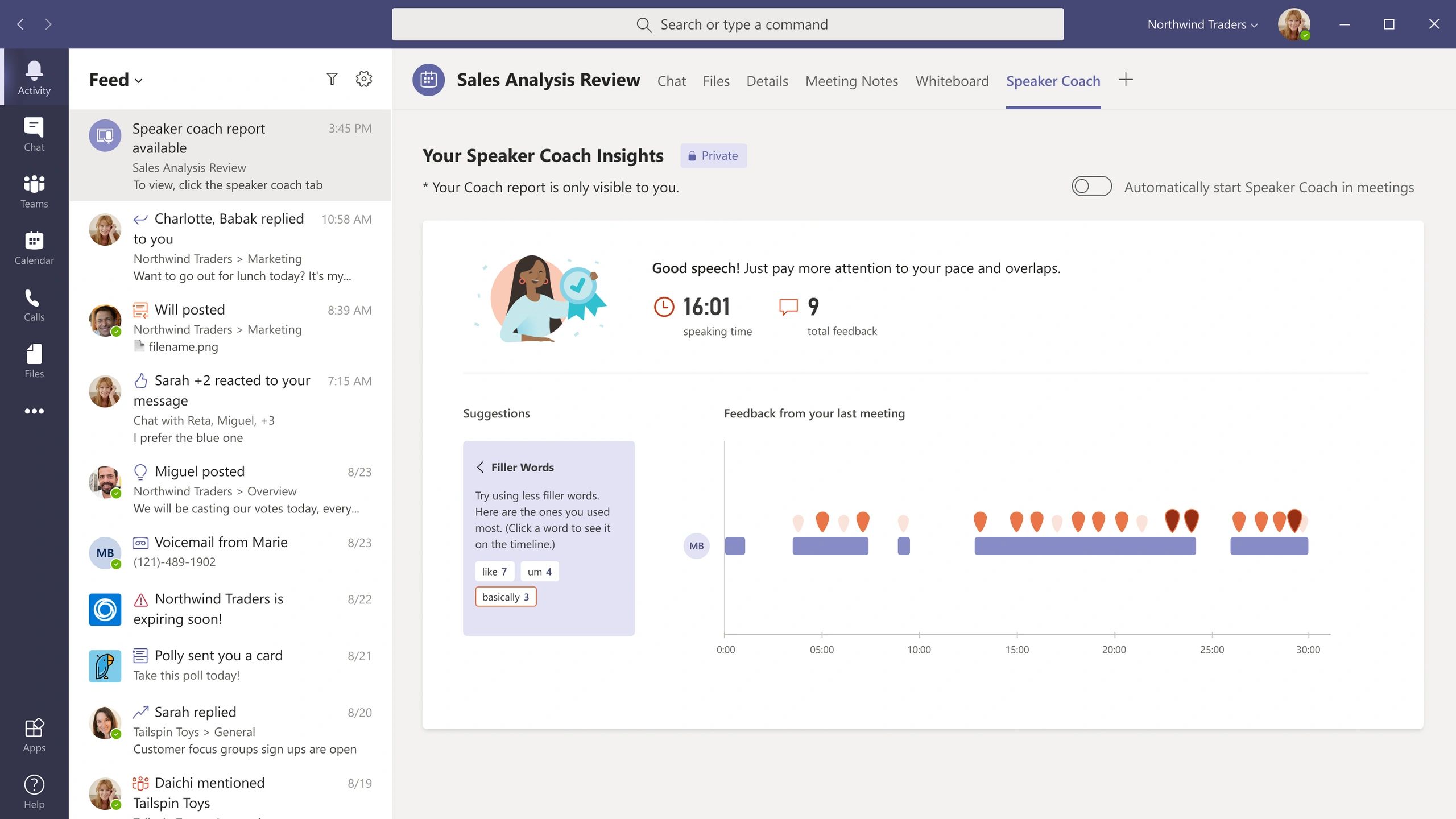The image size is (1456, 819).
Task: Switch to the Meeting Notes tab
Action: (851, 81)
